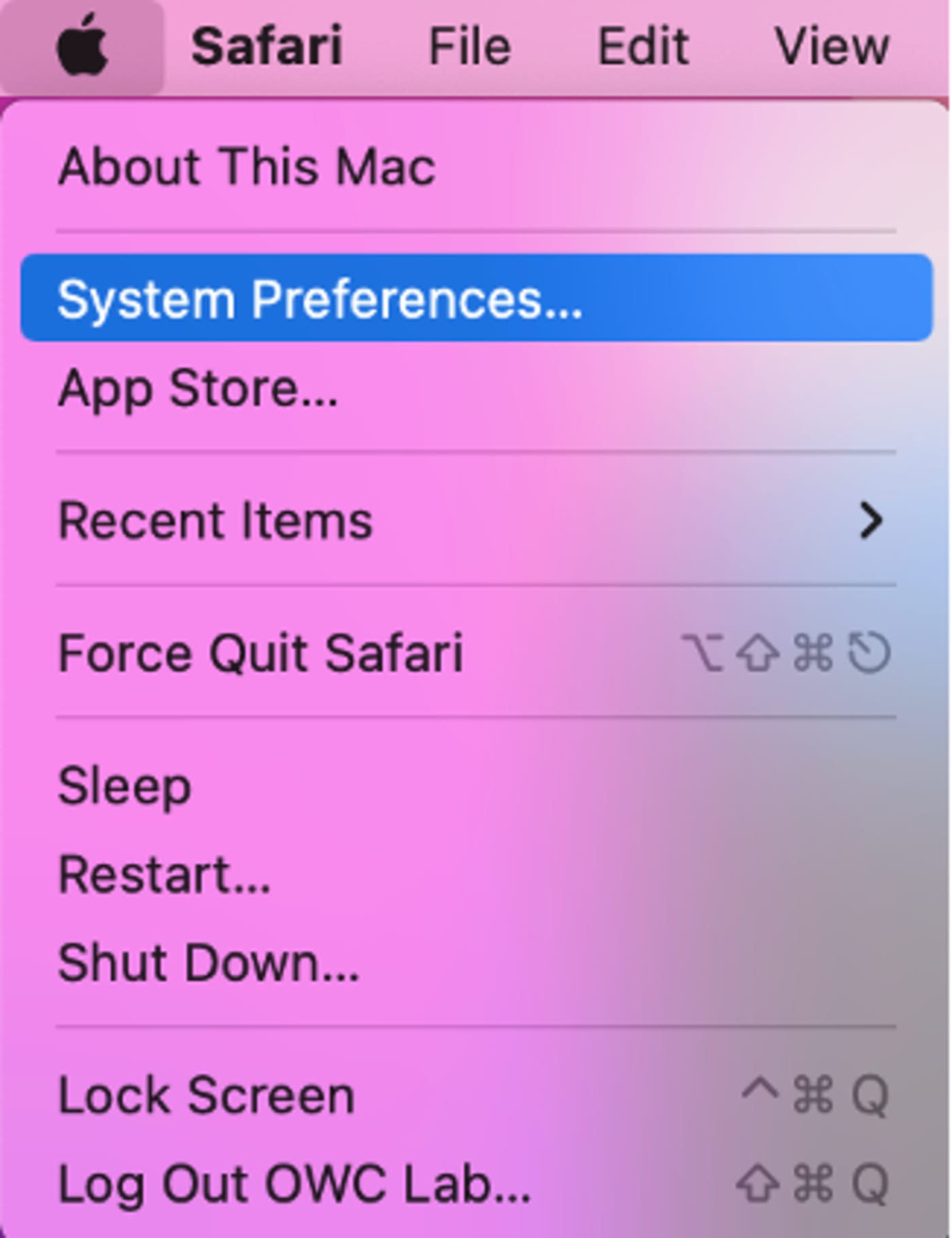Image resolution: width=952 pixels, height=1238 pixels.
Task: Click Shift-Command-Q shortcut beside Log Out
Action: click(813, 1184)
